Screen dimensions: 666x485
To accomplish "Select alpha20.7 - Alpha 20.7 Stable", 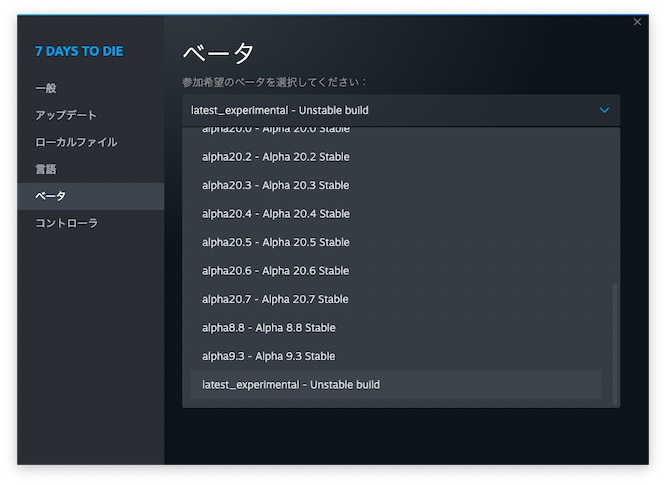I will pos(276,299).
